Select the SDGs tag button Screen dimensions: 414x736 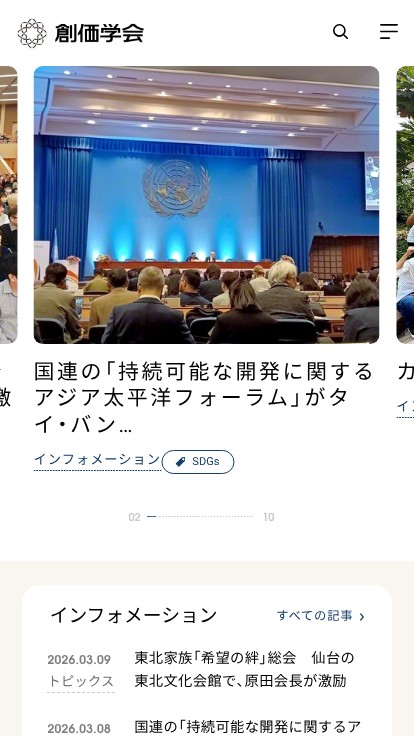[198, 462]
